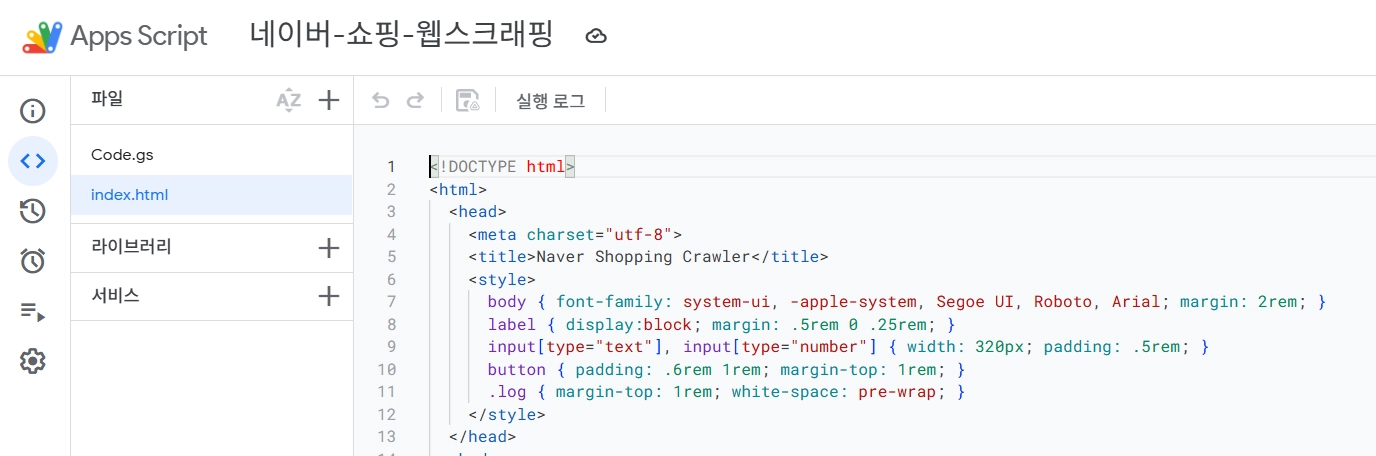Click the save project icon
Viewport: 1376px width, 456px height.
pos(467,100)
